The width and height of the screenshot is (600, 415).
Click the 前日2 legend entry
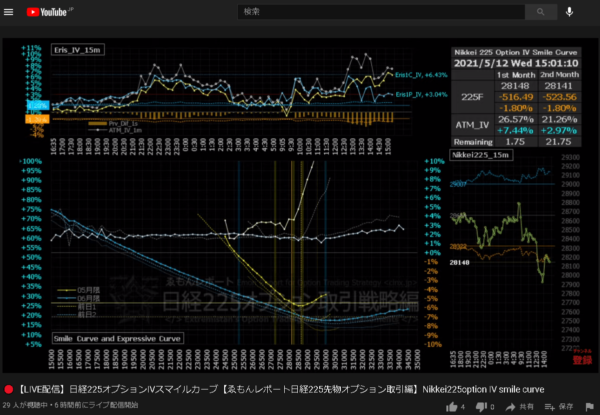click(x=77, y=315)
